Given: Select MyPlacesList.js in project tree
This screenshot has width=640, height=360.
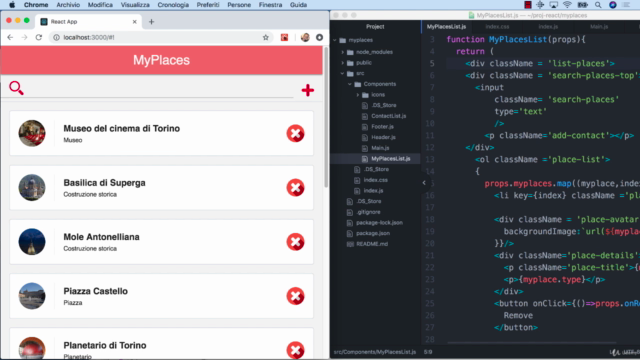Looking at the screenshot, I should tap(390, 158).
